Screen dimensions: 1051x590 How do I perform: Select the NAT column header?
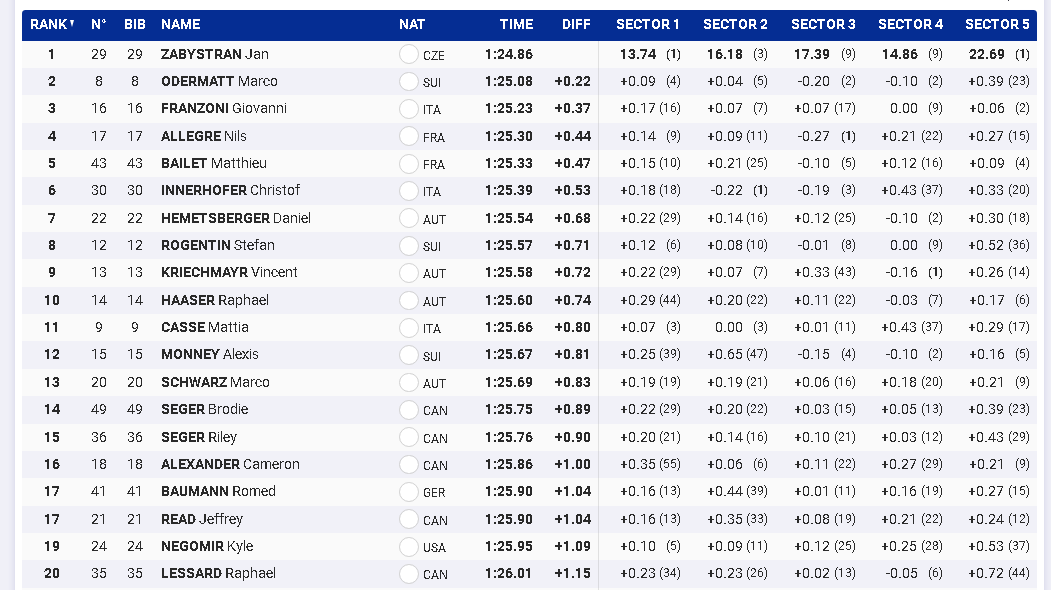pos(411,24)
